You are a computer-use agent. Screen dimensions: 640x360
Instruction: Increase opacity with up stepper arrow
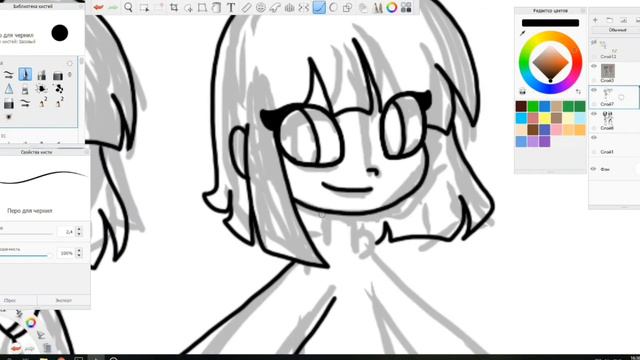79,250
